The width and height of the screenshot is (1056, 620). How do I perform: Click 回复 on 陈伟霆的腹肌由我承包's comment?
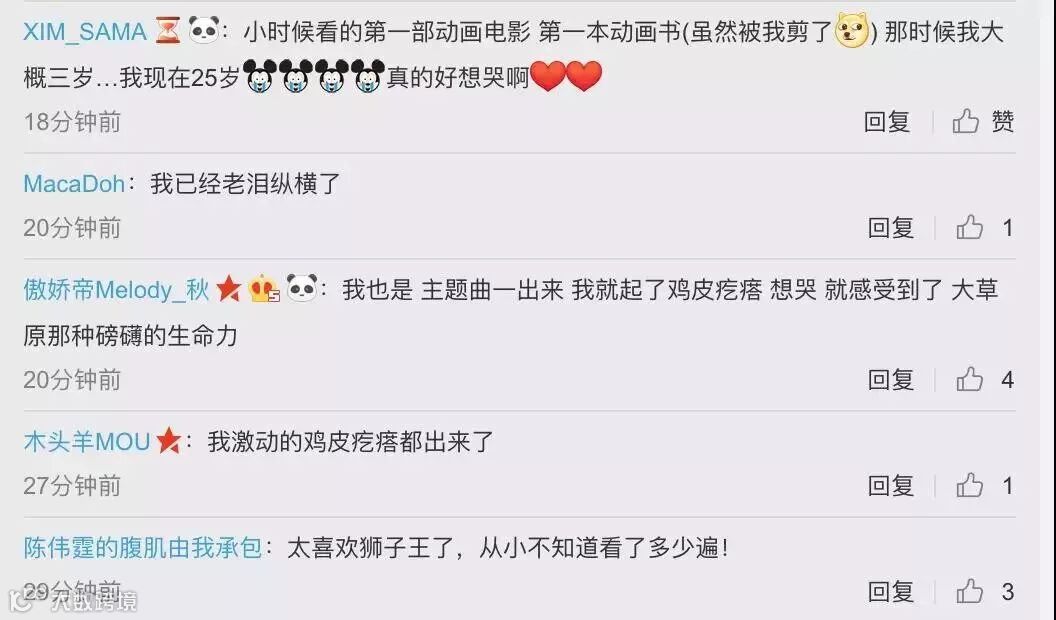pyautogui.click(x=890, y=592)
